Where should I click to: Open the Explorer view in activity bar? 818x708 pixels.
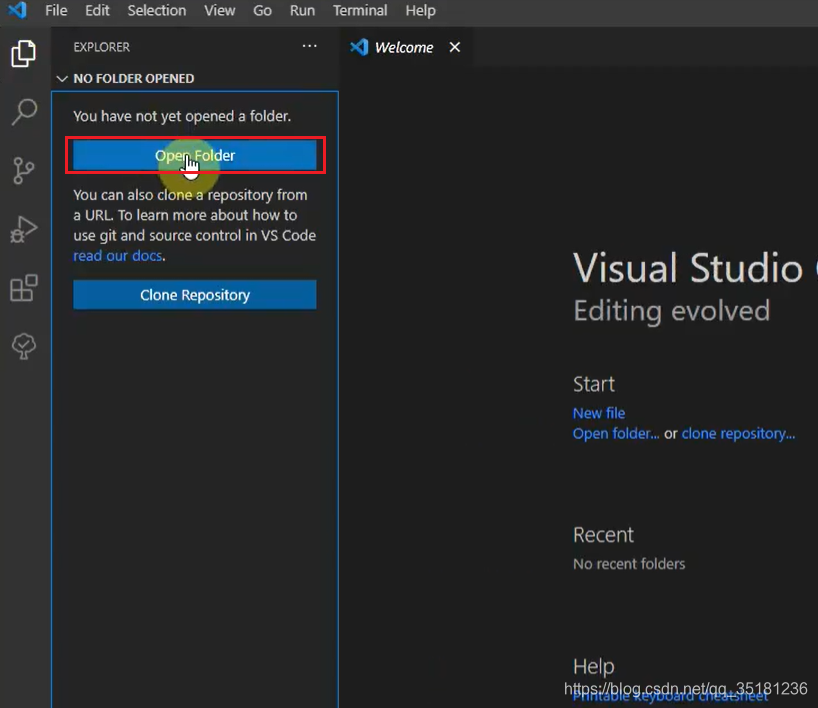[x=23, y=53]
